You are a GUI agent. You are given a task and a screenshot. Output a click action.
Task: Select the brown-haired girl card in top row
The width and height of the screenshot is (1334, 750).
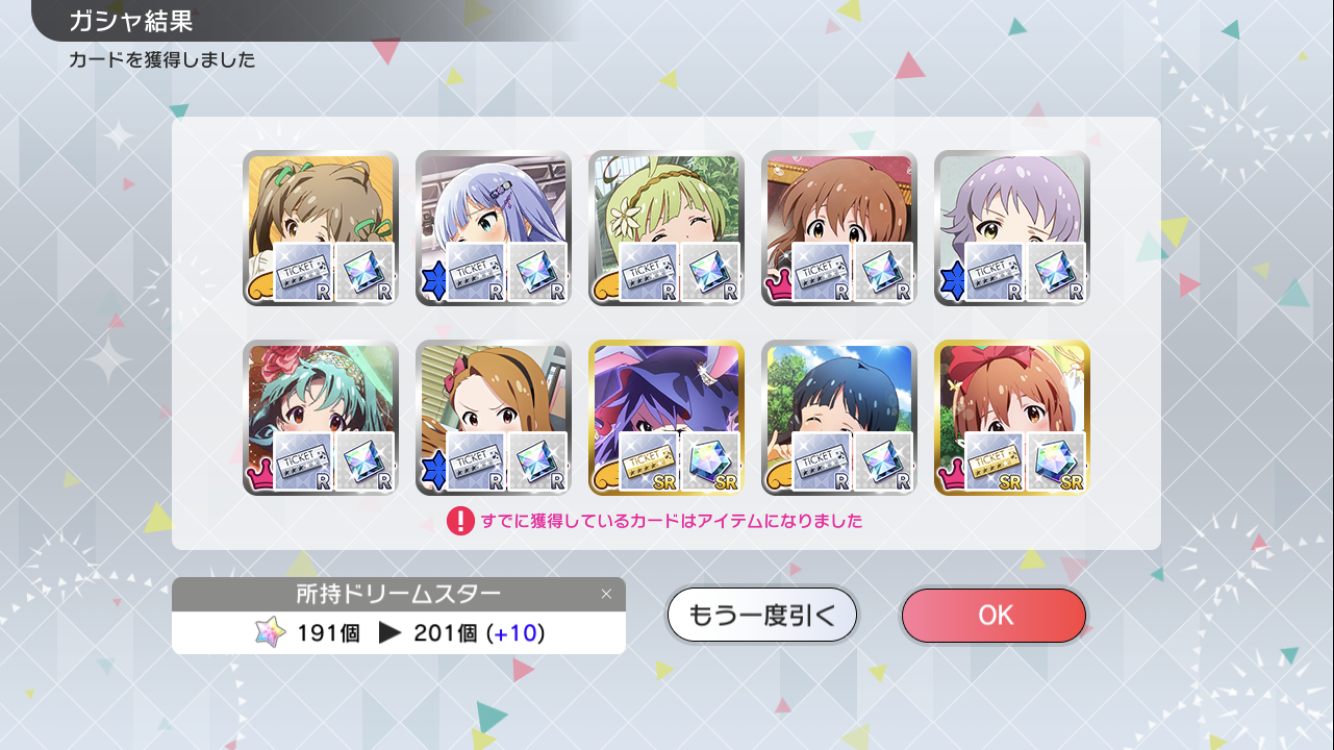click(839, 228)
